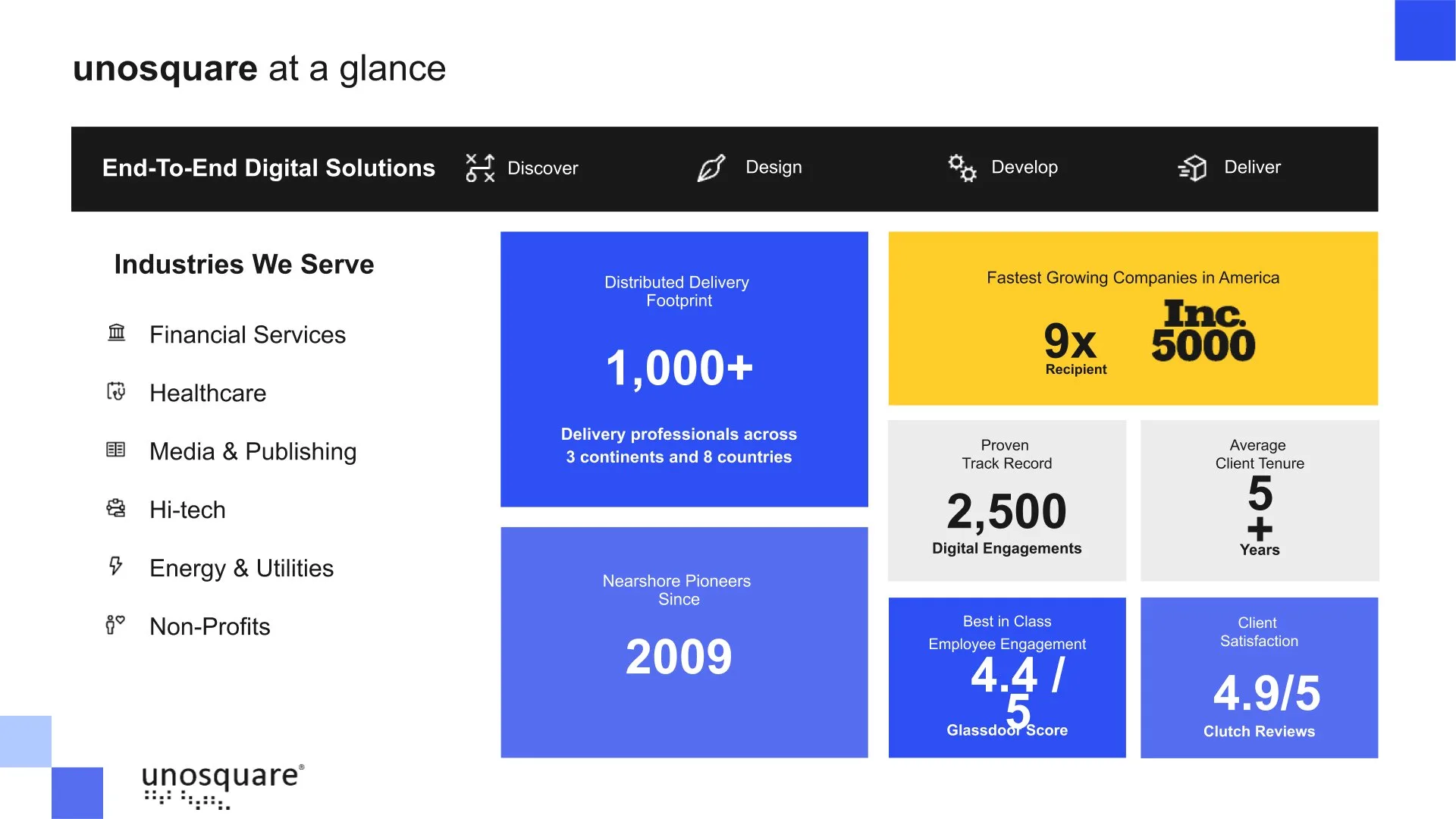Screen dimensions: 1456x819
Task: Click the '2009' year figure
Action: [x=679, y=657]
